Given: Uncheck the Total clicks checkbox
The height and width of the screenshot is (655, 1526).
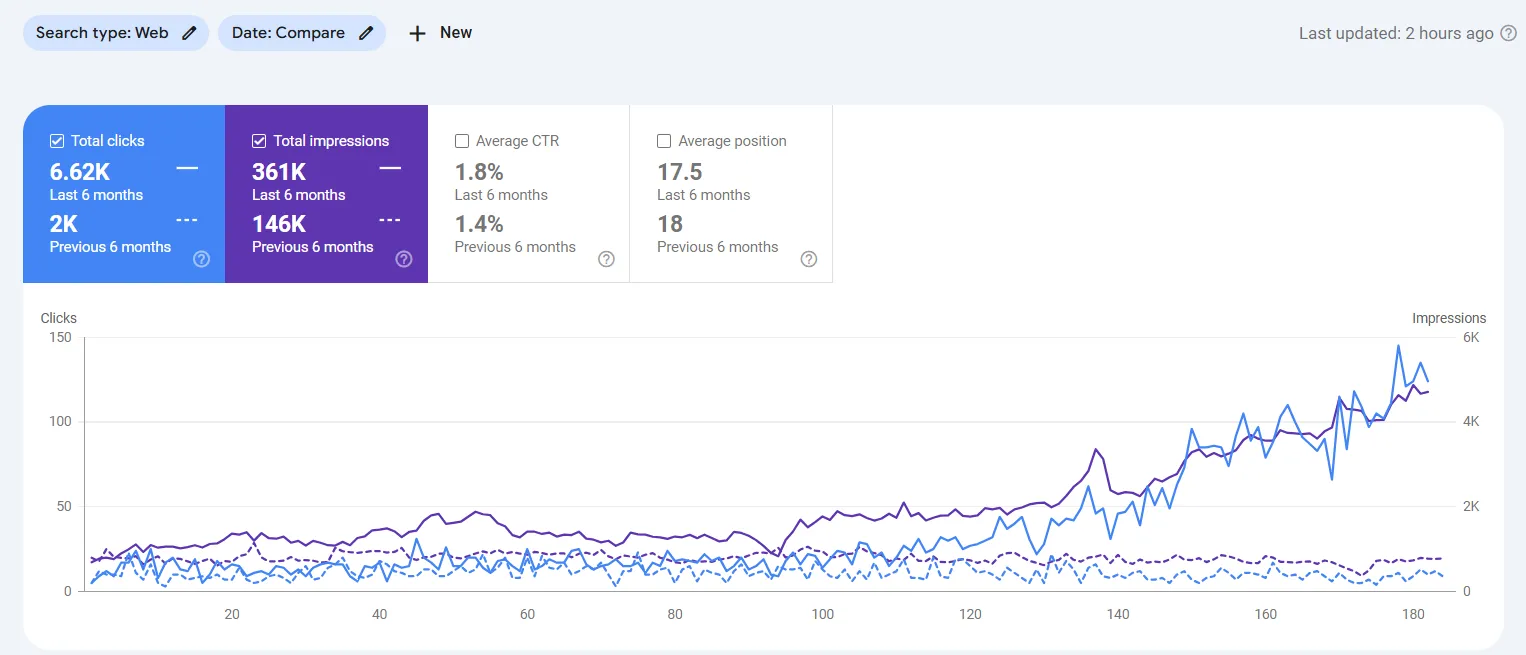Looking at the screenshot, I should (57, 141).
